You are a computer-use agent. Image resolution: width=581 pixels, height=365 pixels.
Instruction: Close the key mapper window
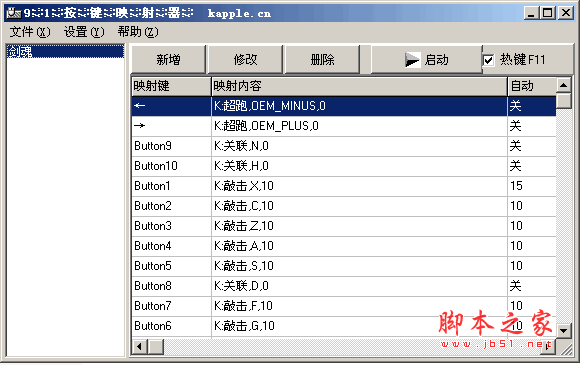[566, 13]
